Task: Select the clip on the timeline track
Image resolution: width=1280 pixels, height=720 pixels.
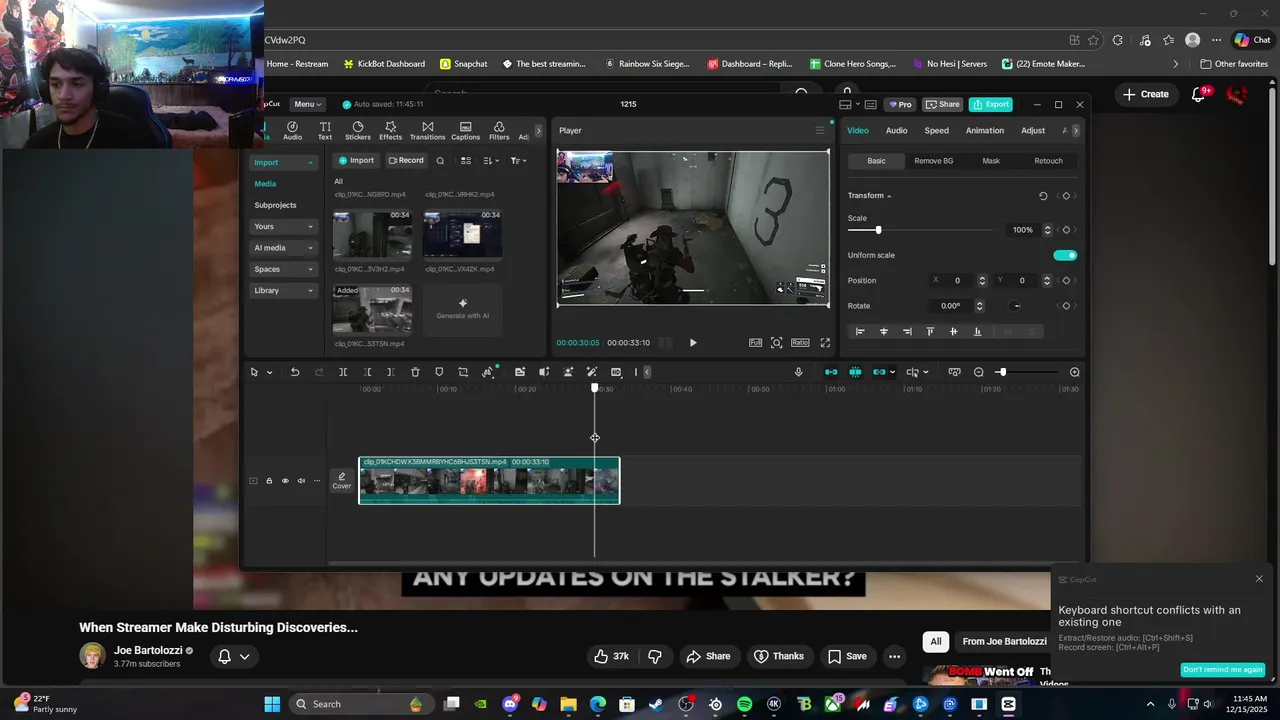Action: tap(489, 481)
